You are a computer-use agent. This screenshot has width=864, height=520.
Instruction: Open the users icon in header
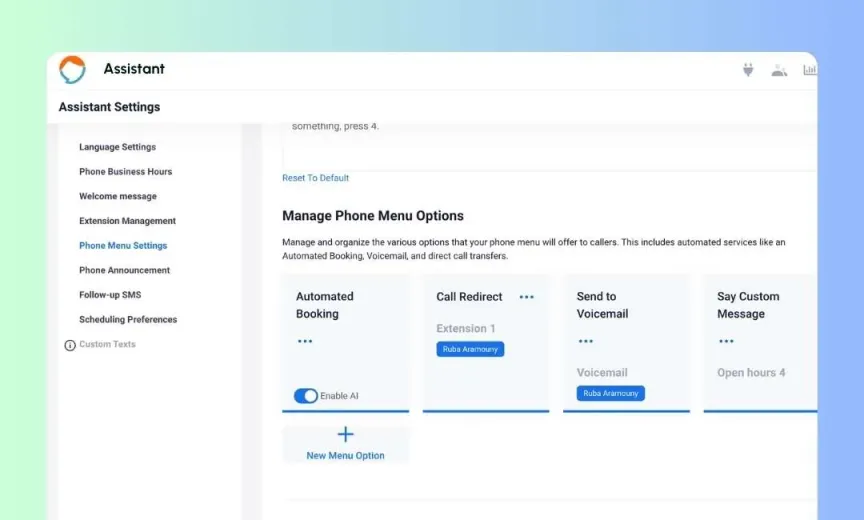[x=779, y=70]
